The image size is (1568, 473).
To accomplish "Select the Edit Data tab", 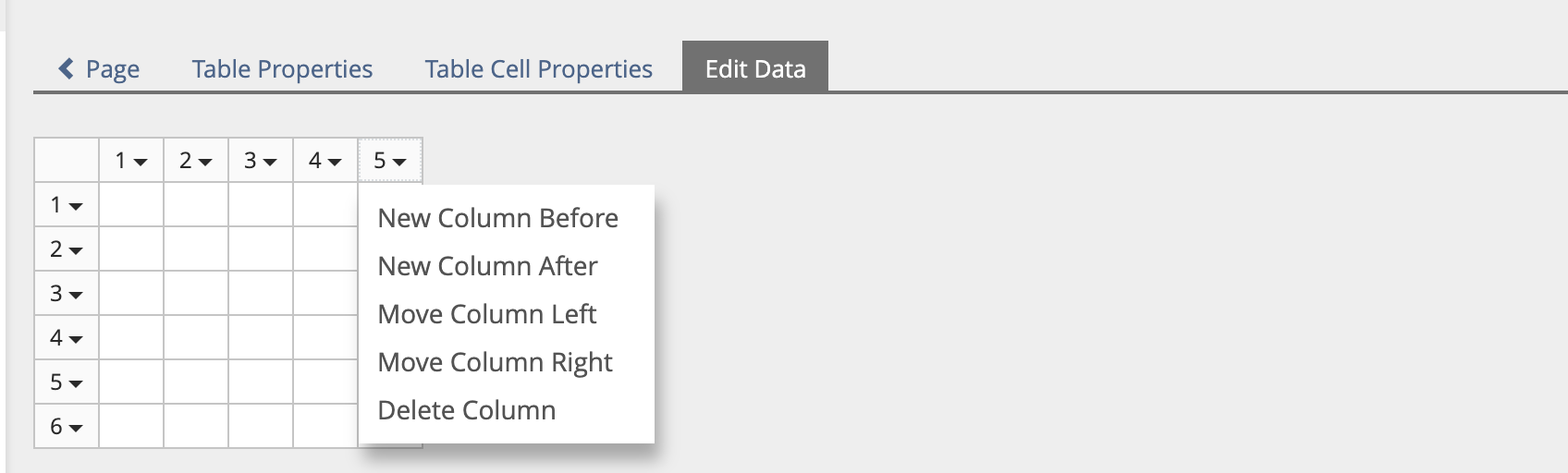I will tap(754, 69).
